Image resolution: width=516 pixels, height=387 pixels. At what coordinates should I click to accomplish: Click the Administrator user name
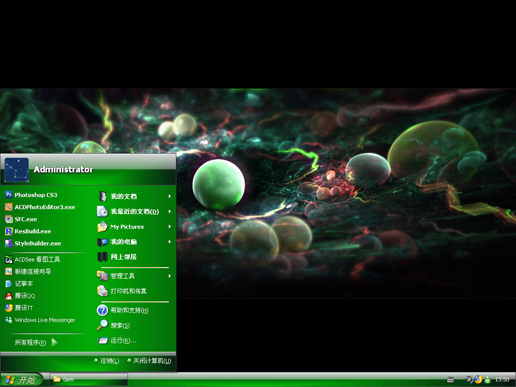point(63,170)
